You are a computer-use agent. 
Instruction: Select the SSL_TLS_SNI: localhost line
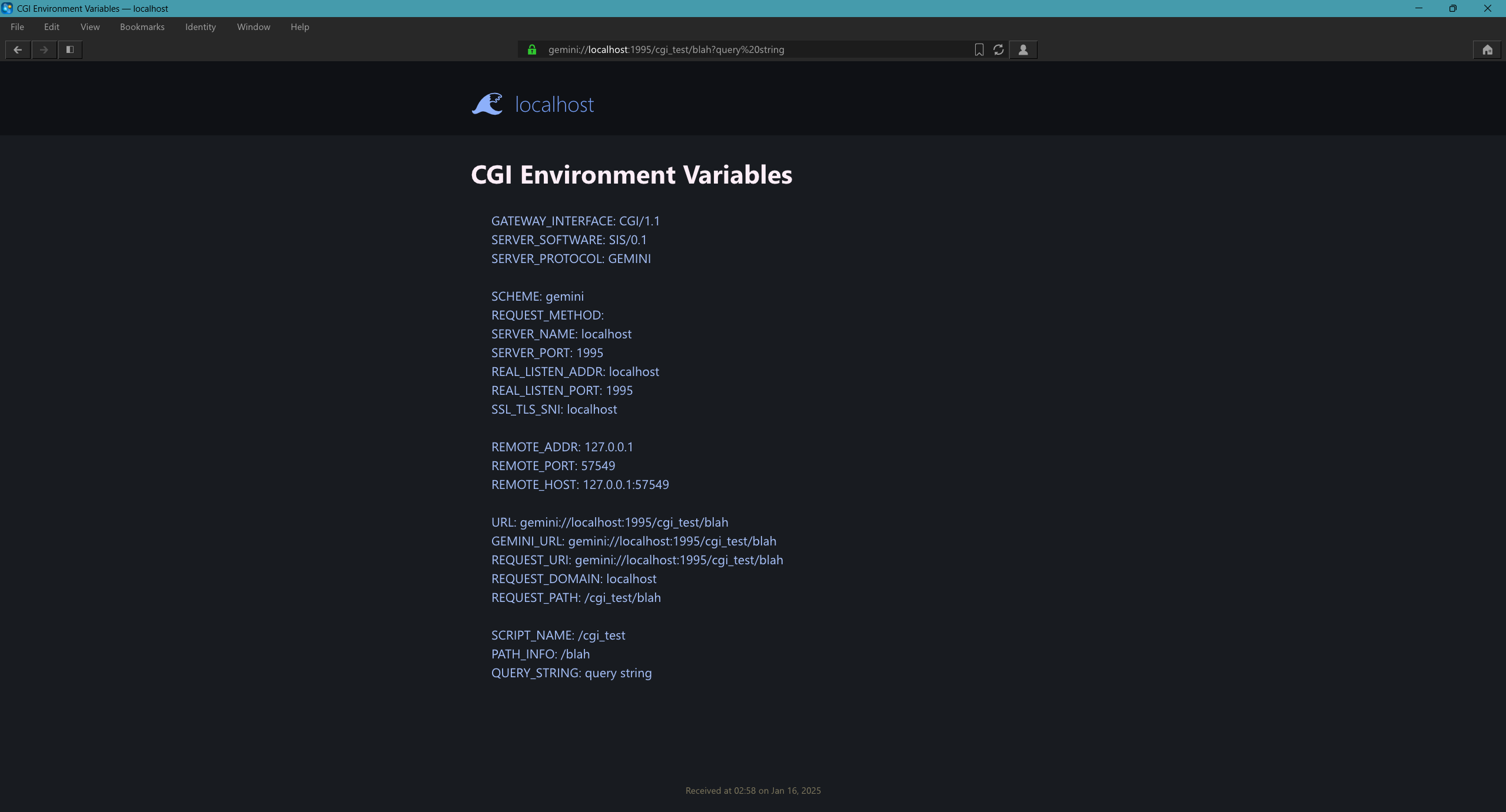point(554,410)
